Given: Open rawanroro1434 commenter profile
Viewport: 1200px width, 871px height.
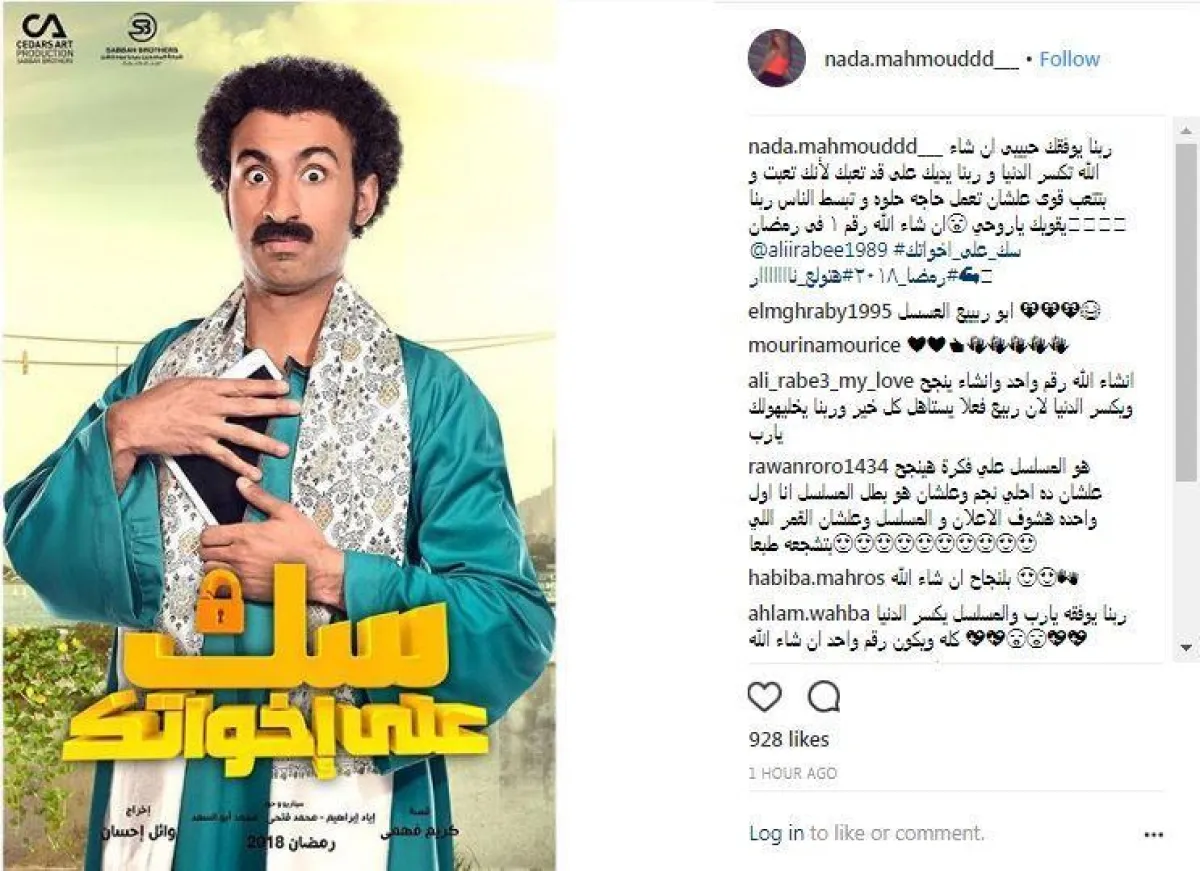Looking at the screenshot, I should click(818, 467).
